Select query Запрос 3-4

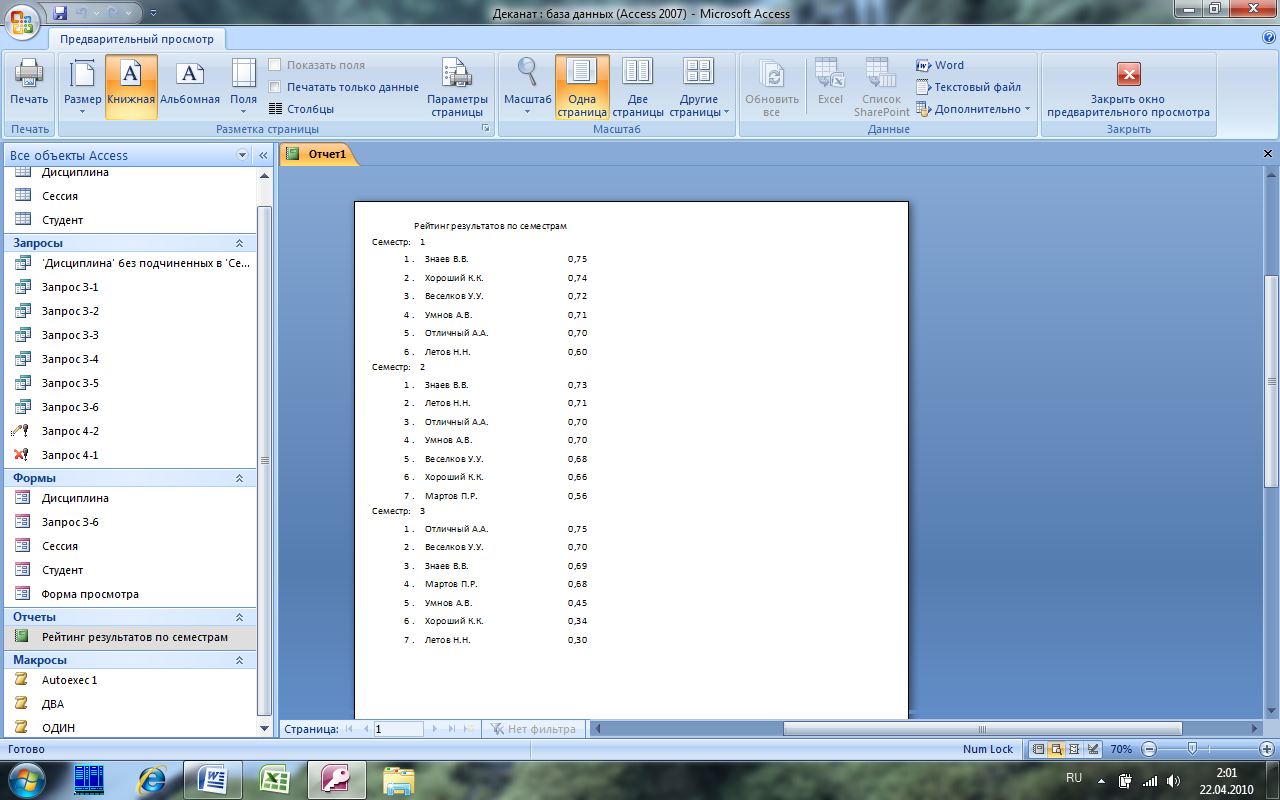[130, 359]
